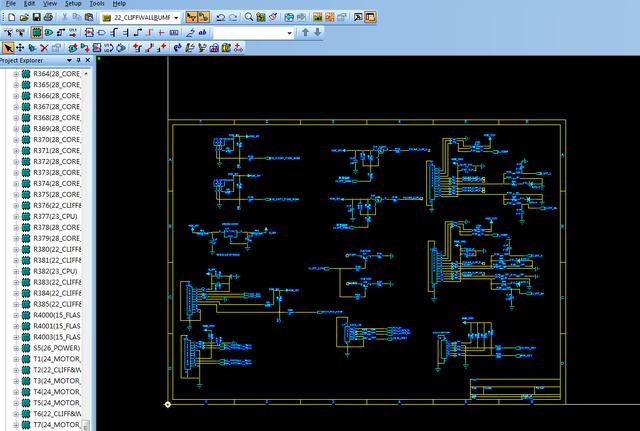Click the Print icon
This screenshot has width=640, height=431.
[48, 17]
